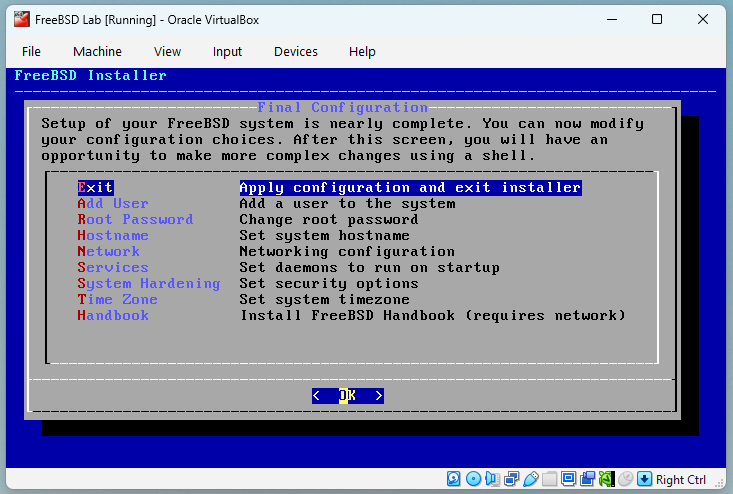
Task: Click the 'Right Ctrl' host key label
Action: pyautogui.click(x=681, y=480)
